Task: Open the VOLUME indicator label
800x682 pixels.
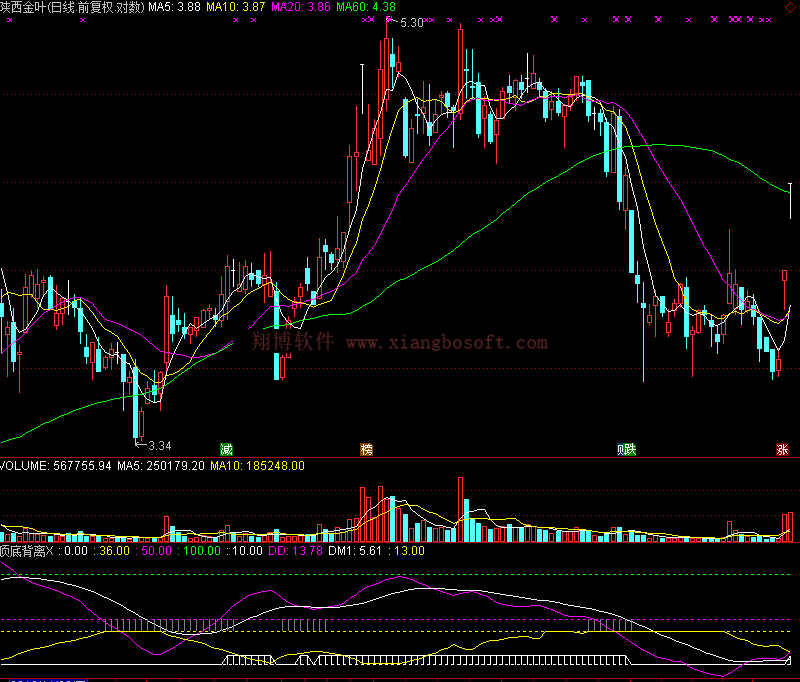Action: 27,465
